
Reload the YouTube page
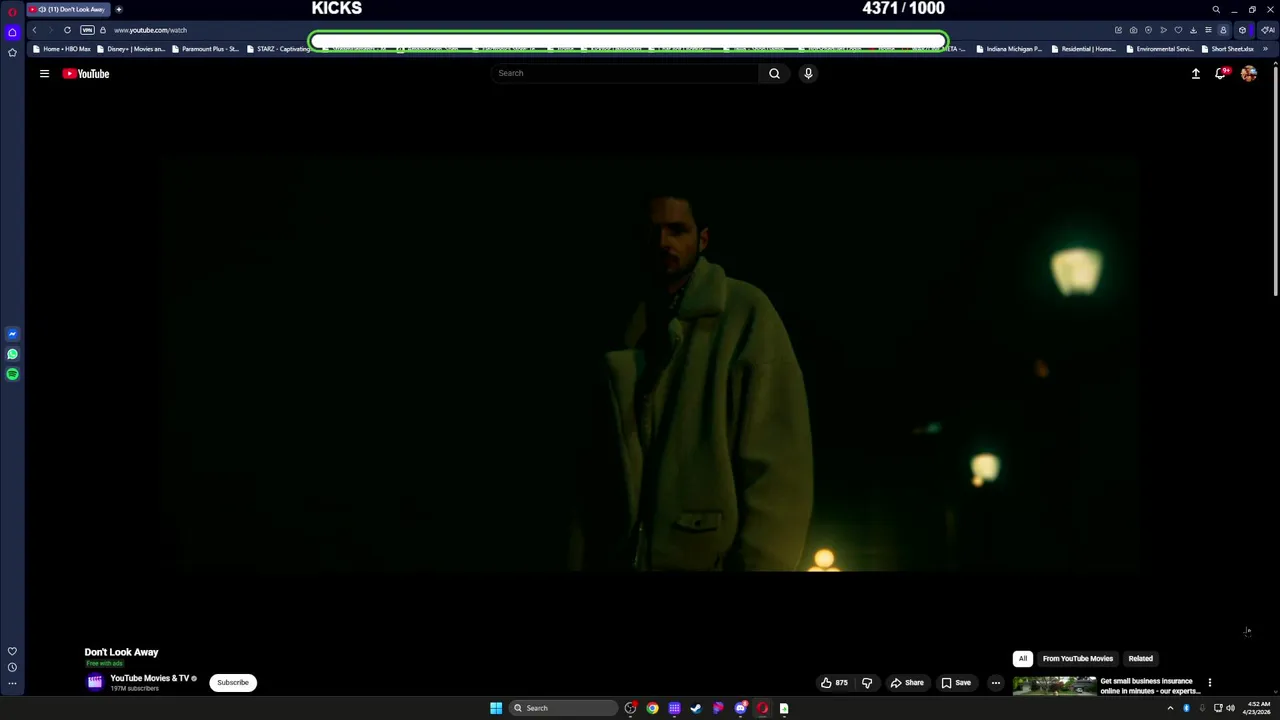pos(67,30)
